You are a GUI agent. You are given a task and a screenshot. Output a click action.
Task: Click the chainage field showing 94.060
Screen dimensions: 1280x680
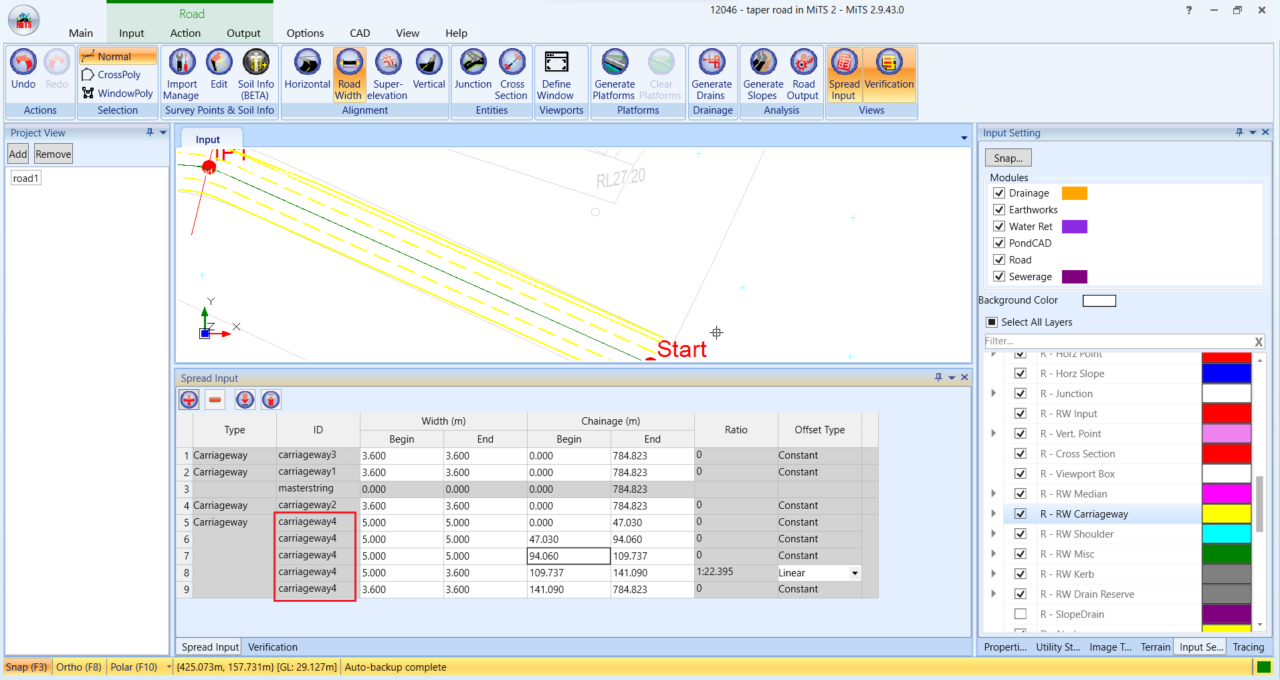[566, 555]
